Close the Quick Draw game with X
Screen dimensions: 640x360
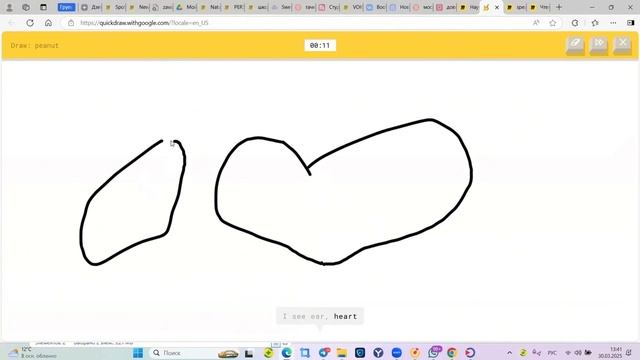coord(622,45)
